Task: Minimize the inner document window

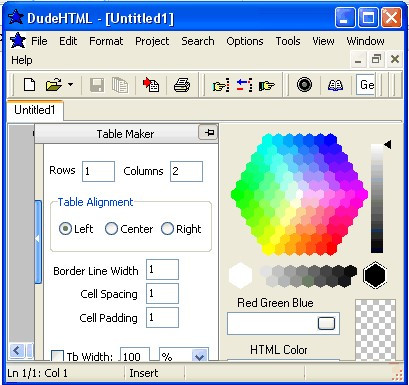Action: pyautogui.click(x=358, y=60)
